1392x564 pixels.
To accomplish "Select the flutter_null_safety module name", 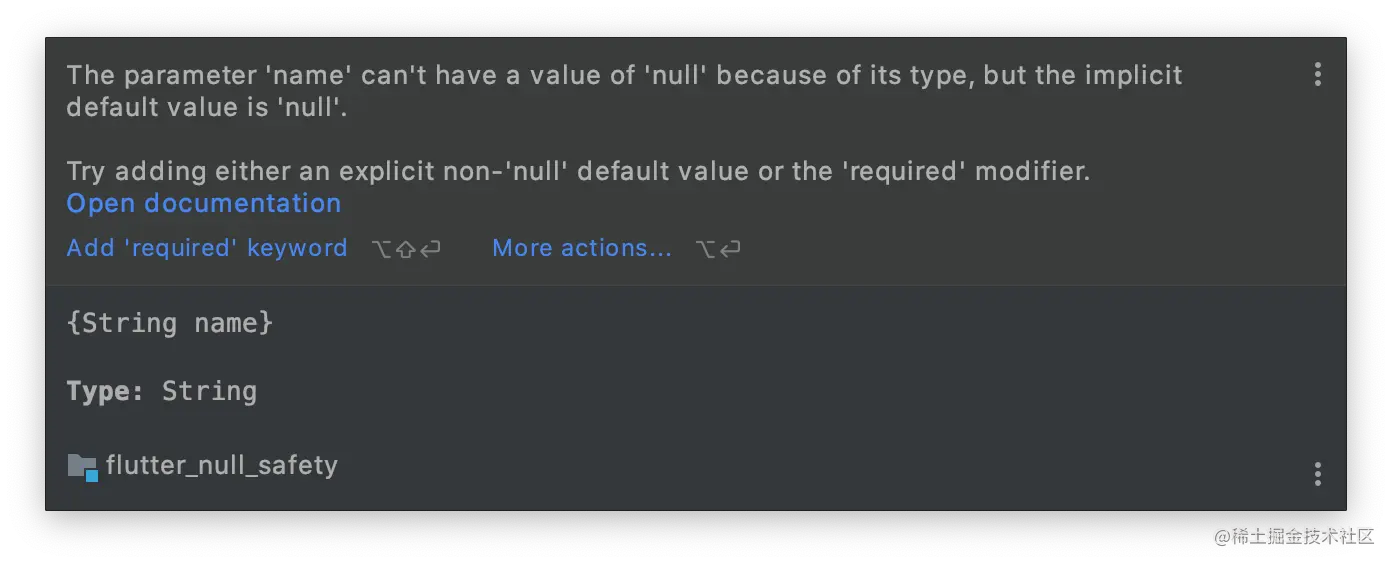I will point(222,466).
